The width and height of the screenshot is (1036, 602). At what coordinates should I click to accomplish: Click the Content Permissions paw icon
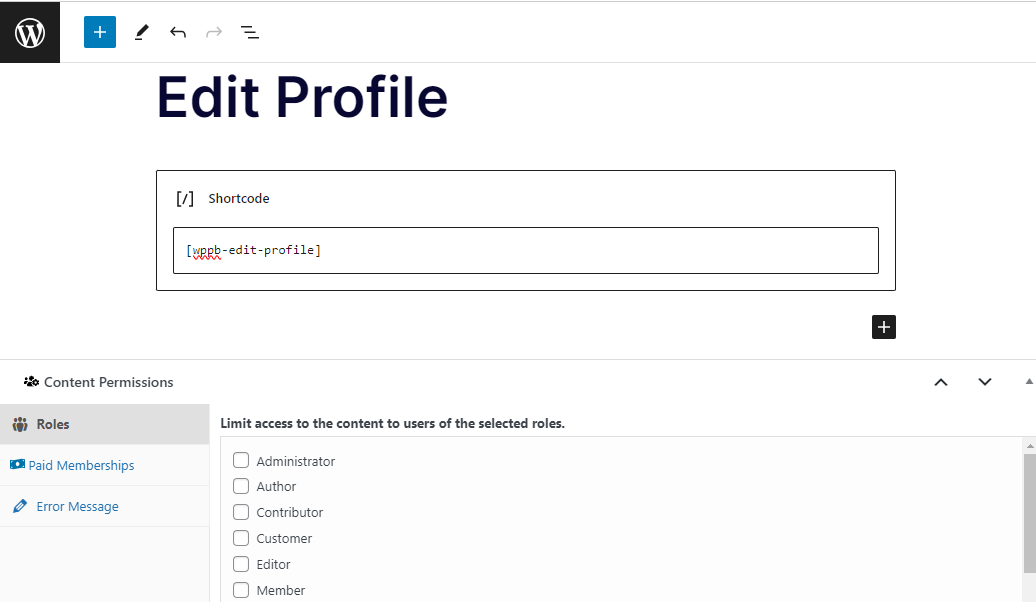point(31,381)
